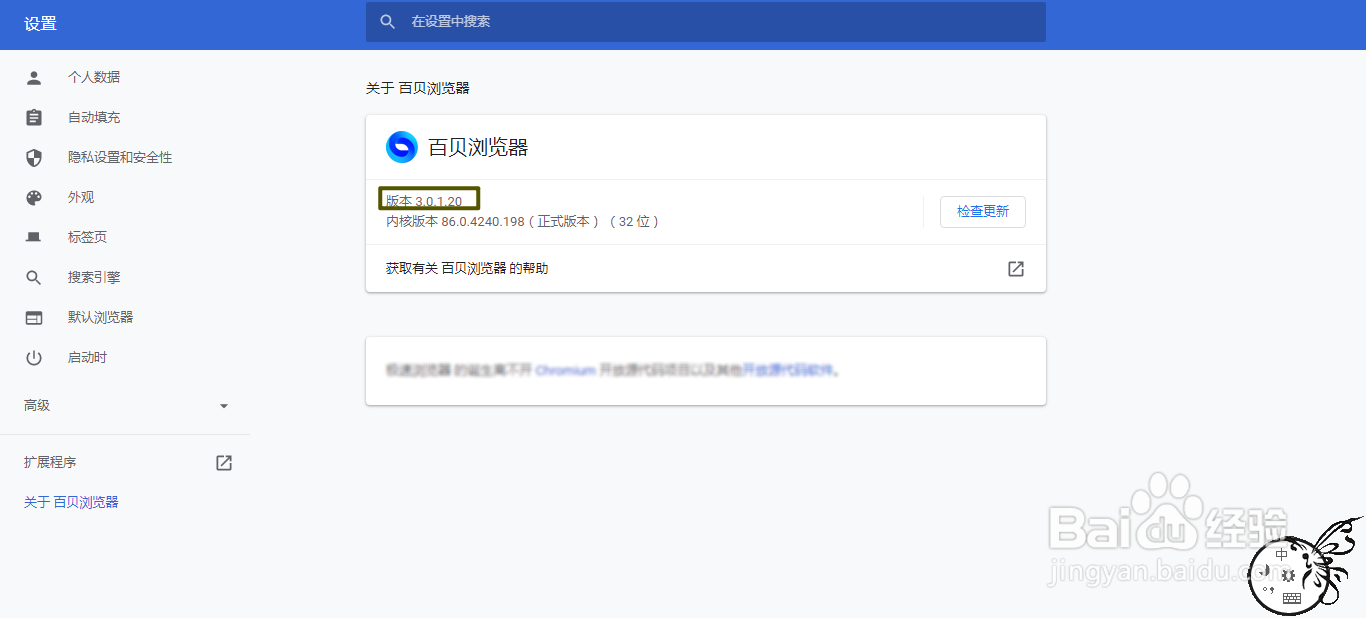Click the 内核版本 86.0.4240.198 text
The height and width of the screenshot is (618, 1366).
455,221
